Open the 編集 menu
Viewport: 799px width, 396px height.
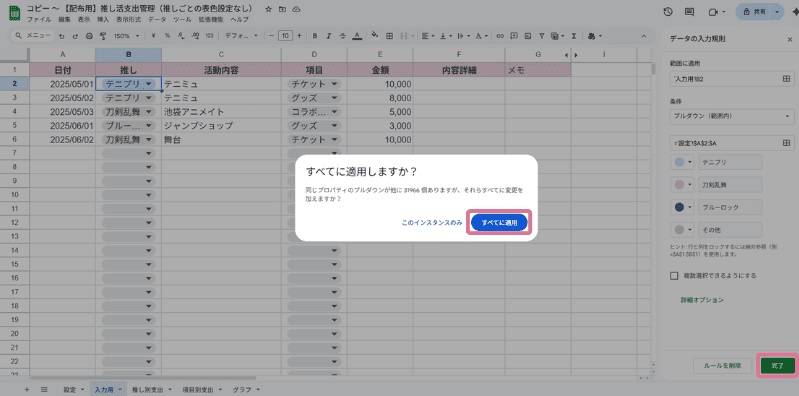65,19
